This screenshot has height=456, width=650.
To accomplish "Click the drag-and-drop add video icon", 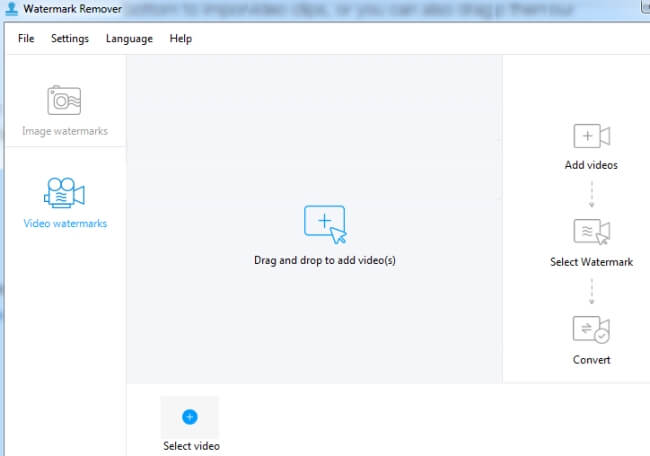I will (325, 224).
